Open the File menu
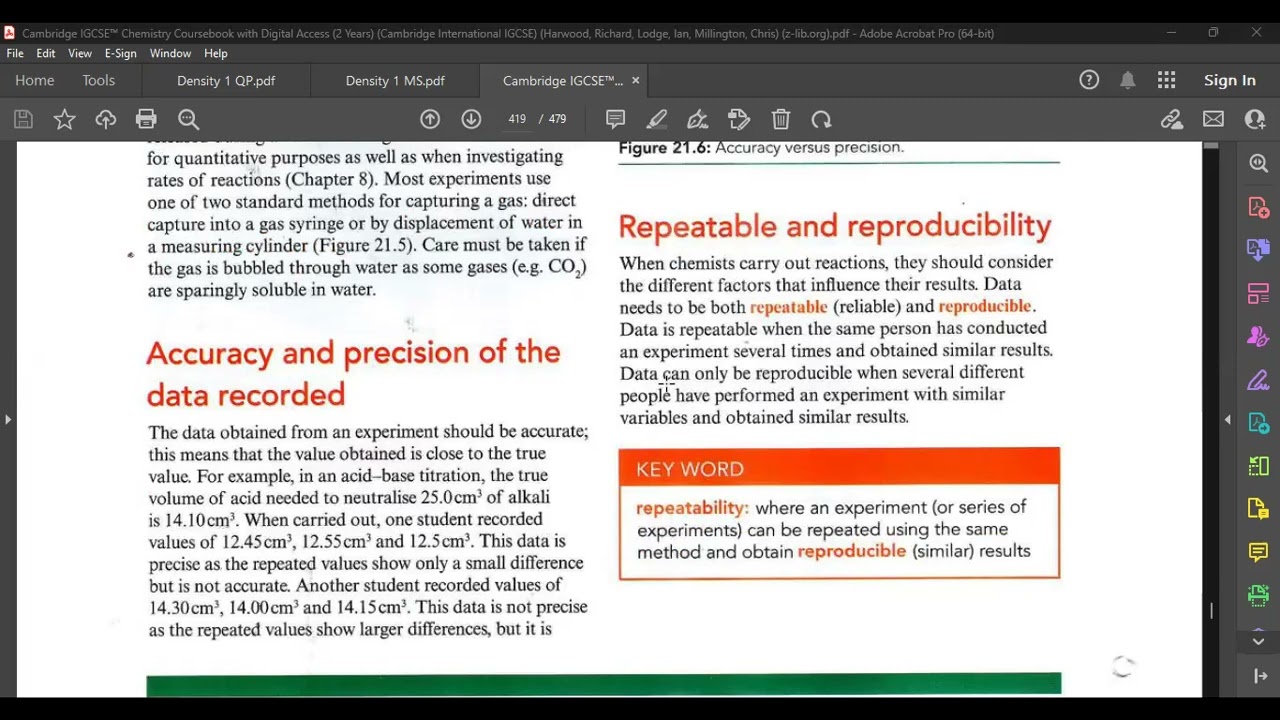This screenshot has height=720, width=1280. coord(15,54)
